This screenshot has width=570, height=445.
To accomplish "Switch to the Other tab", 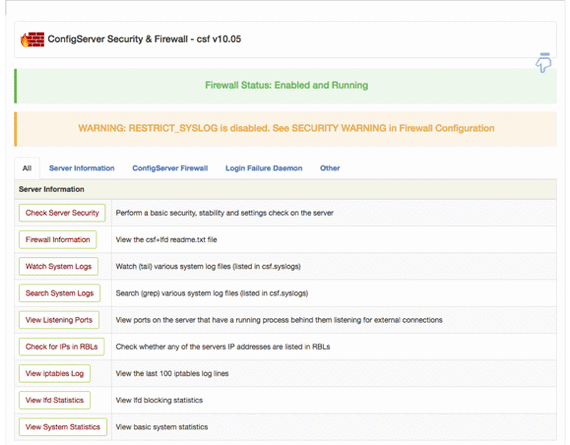I will tap(330, 168).
